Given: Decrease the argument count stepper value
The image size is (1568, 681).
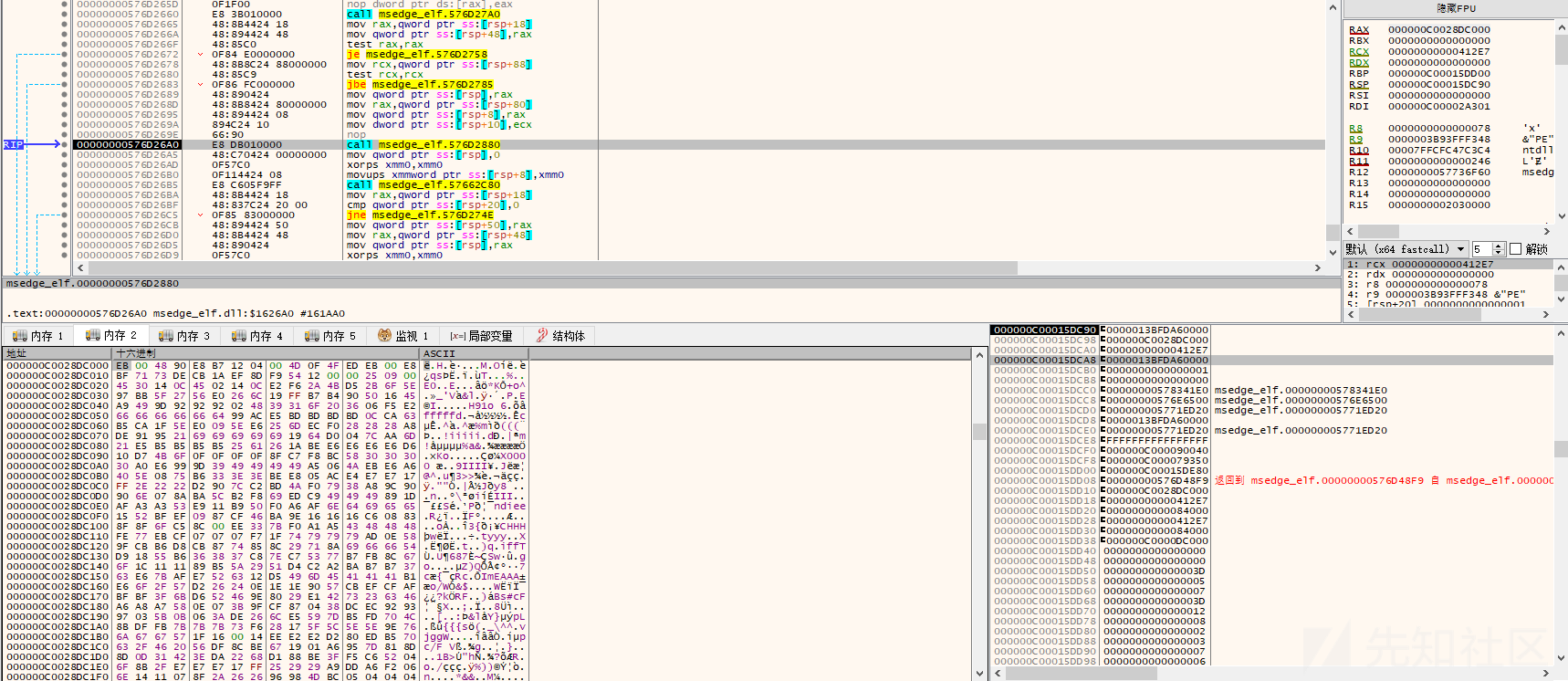Looking at the screenshot, I should [x=1498, y=253].
